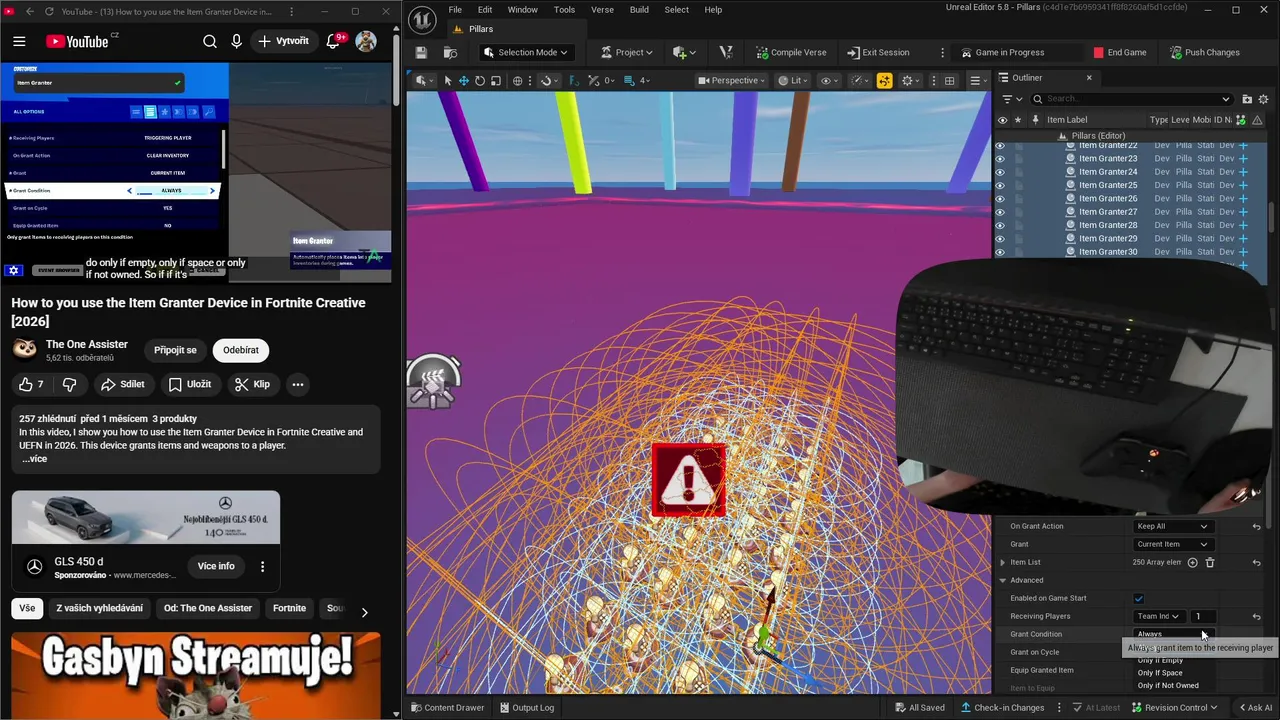
Task: Select the scale gizmo tool
Action: click(496, 80)
